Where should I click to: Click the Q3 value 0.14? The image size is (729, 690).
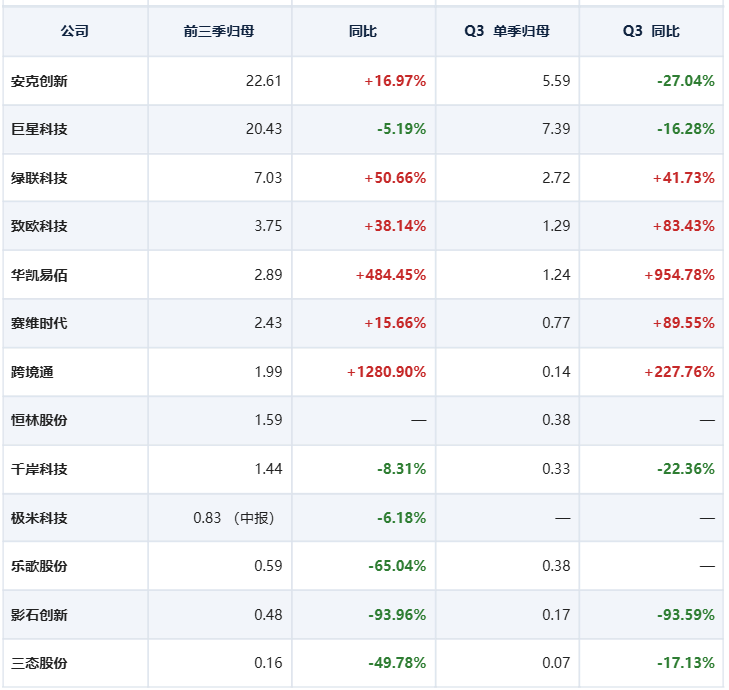[556, 372]
